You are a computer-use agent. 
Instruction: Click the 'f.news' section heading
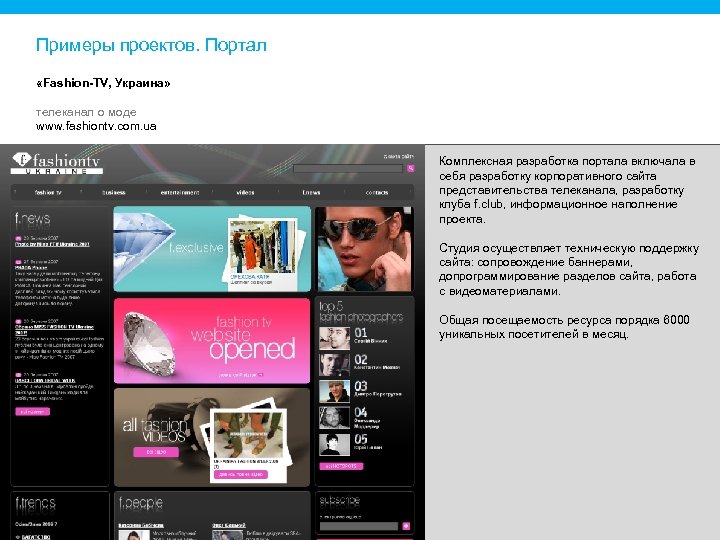point(32,218)
